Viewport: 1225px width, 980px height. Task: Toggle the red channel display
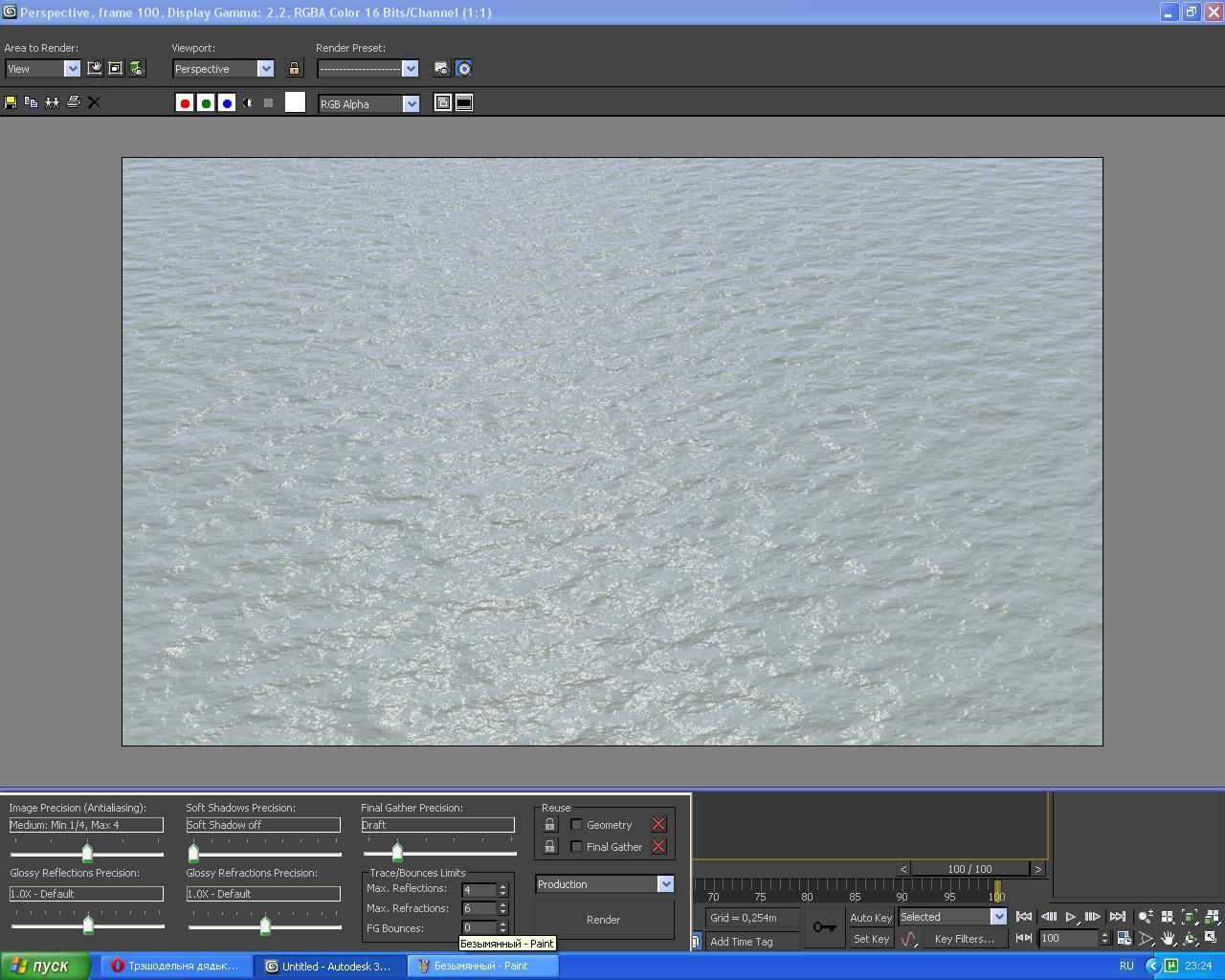(185, 103)
